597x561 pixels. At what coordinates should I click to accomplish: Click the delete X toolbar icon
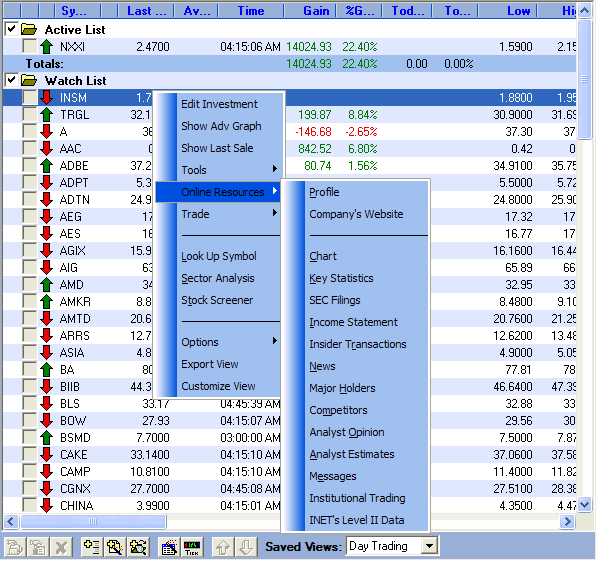pos(61,548)
